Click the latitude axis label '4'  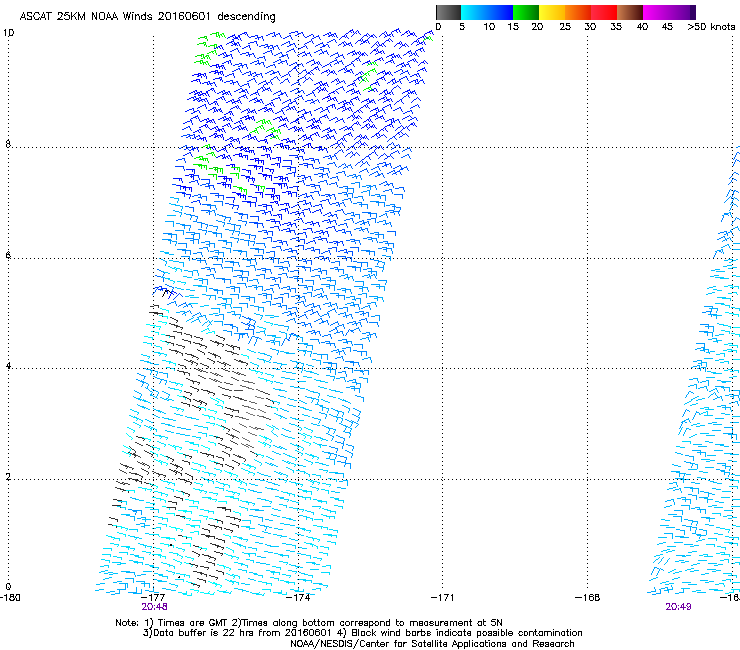click(8, 365)
